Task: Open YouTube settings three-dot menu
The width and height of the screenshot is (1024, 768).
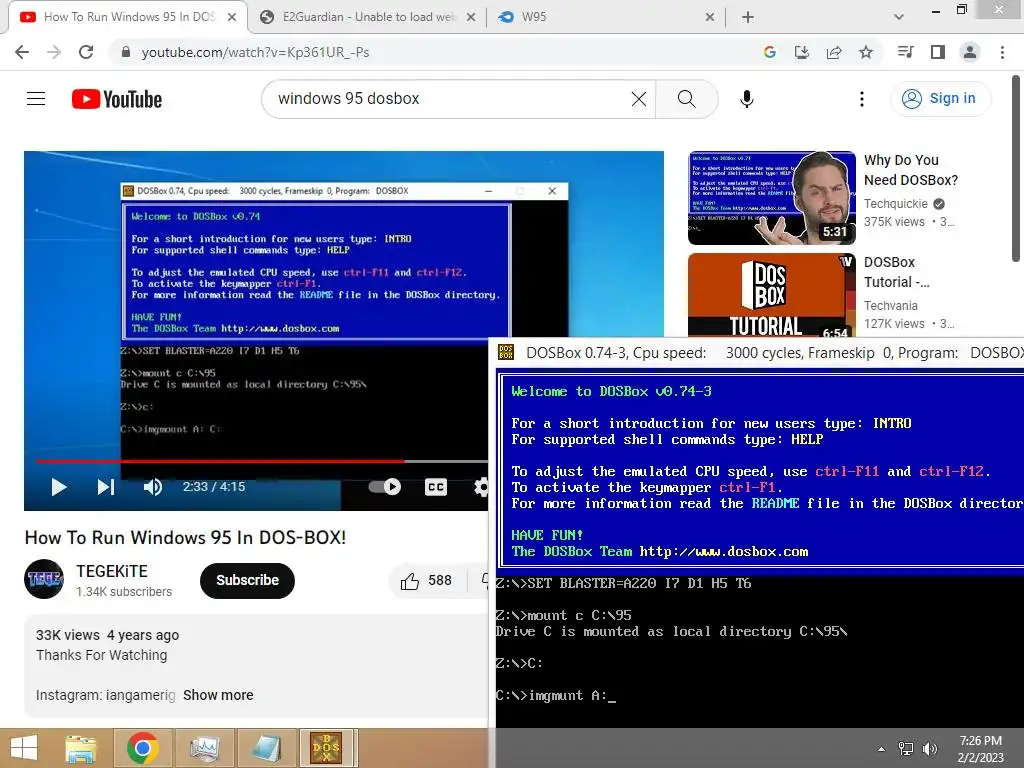Action: (862, 99)
